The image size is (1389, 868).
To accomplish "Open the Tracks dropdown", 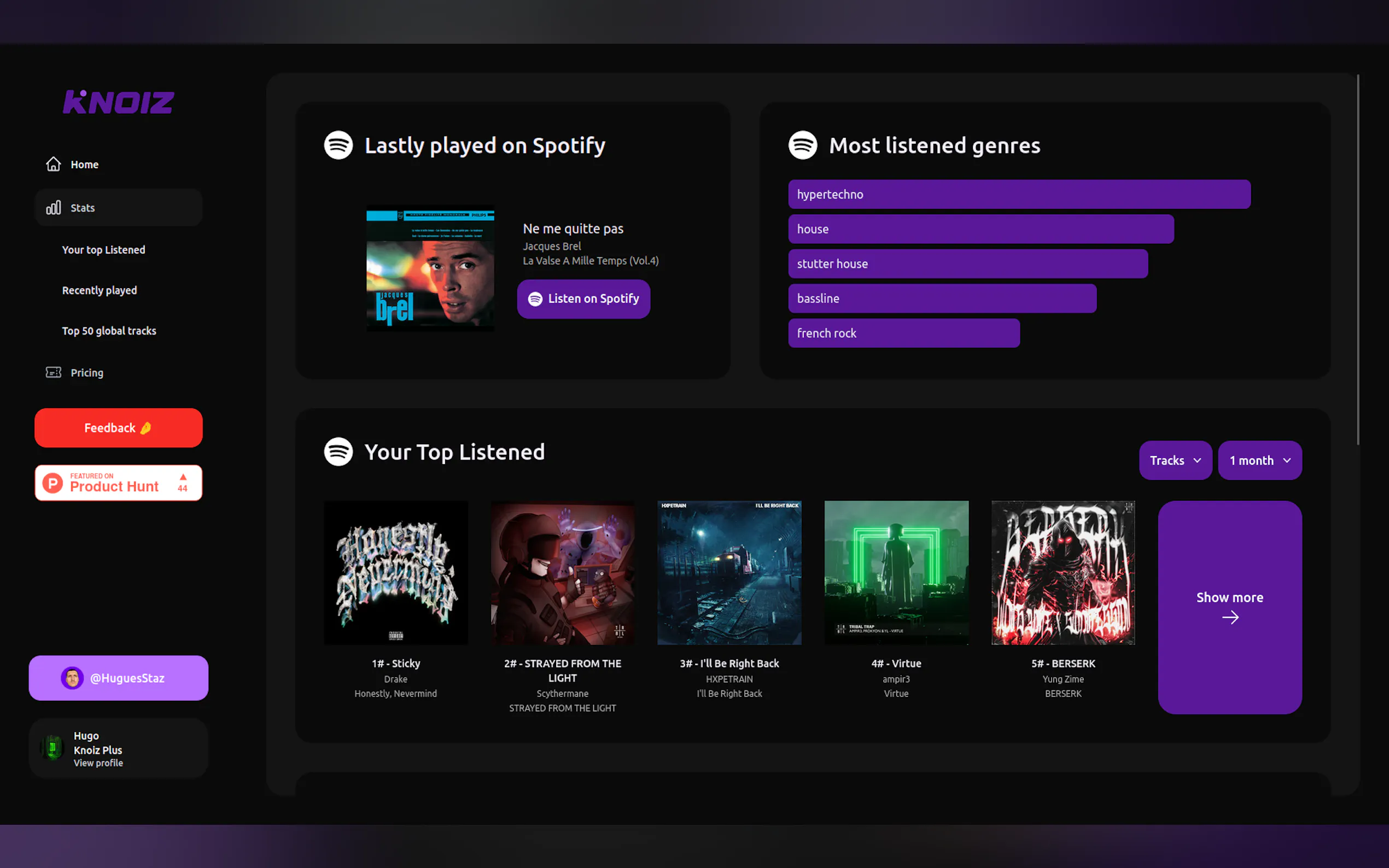I will tap(1175, 460).
